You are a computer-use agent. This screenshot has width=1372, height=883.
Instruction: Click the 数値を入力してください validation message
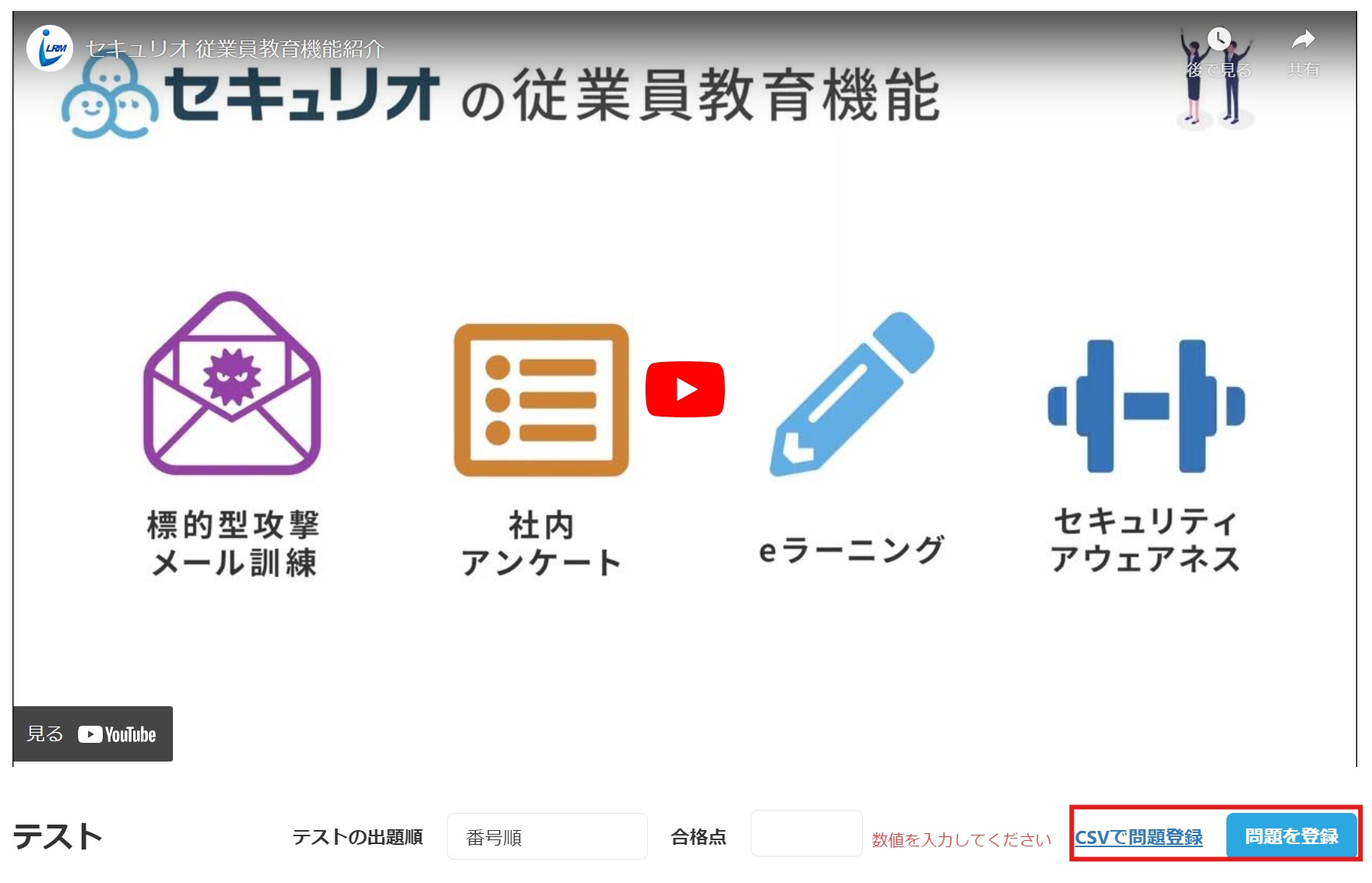[962, 839]
